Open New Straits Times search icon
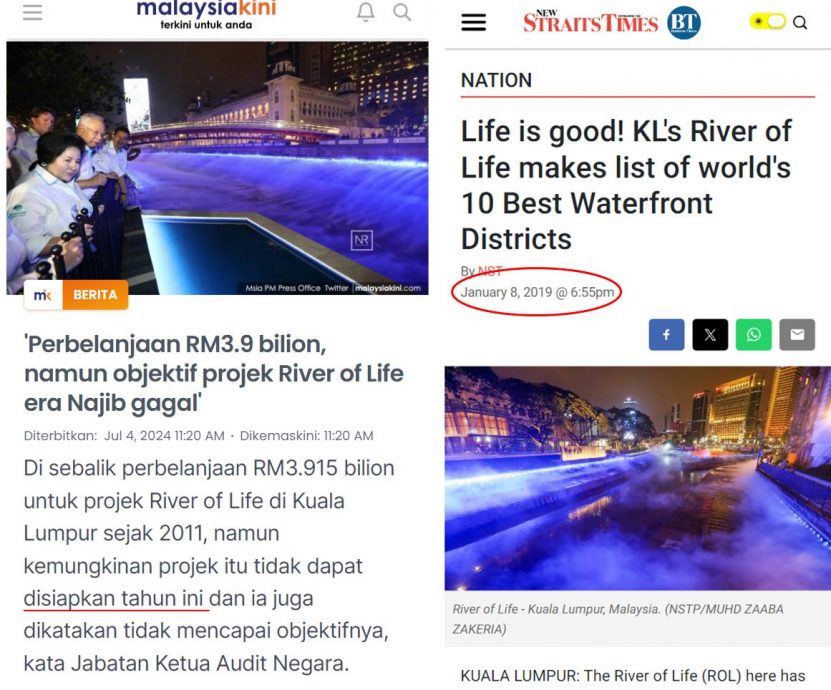The height and width of the screenshot is (690, 831). (x=800, y=22)
